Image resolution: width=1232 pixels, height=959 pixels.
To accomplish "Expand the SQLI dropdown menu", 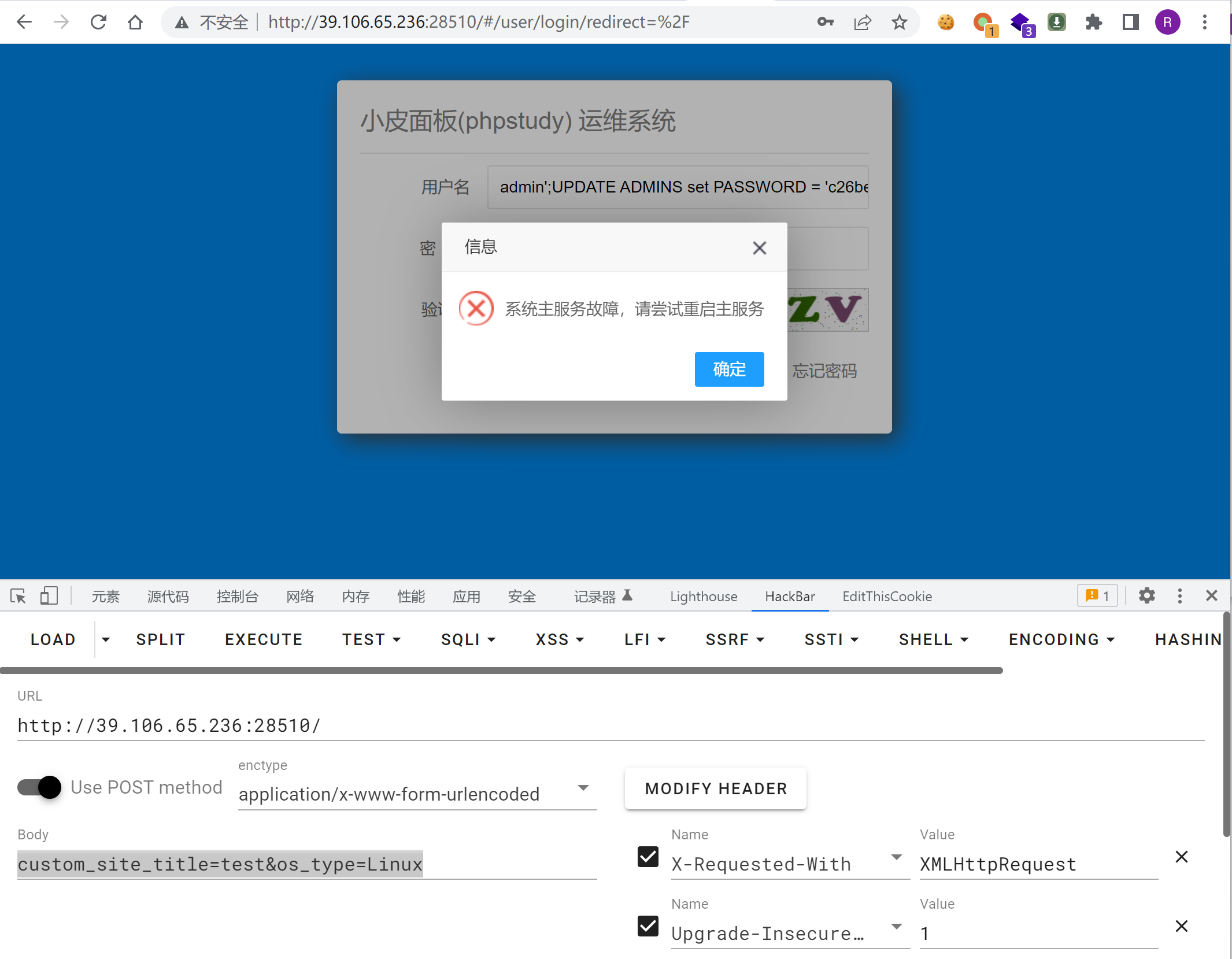I will pyautogui.click(x=468, y=639).
